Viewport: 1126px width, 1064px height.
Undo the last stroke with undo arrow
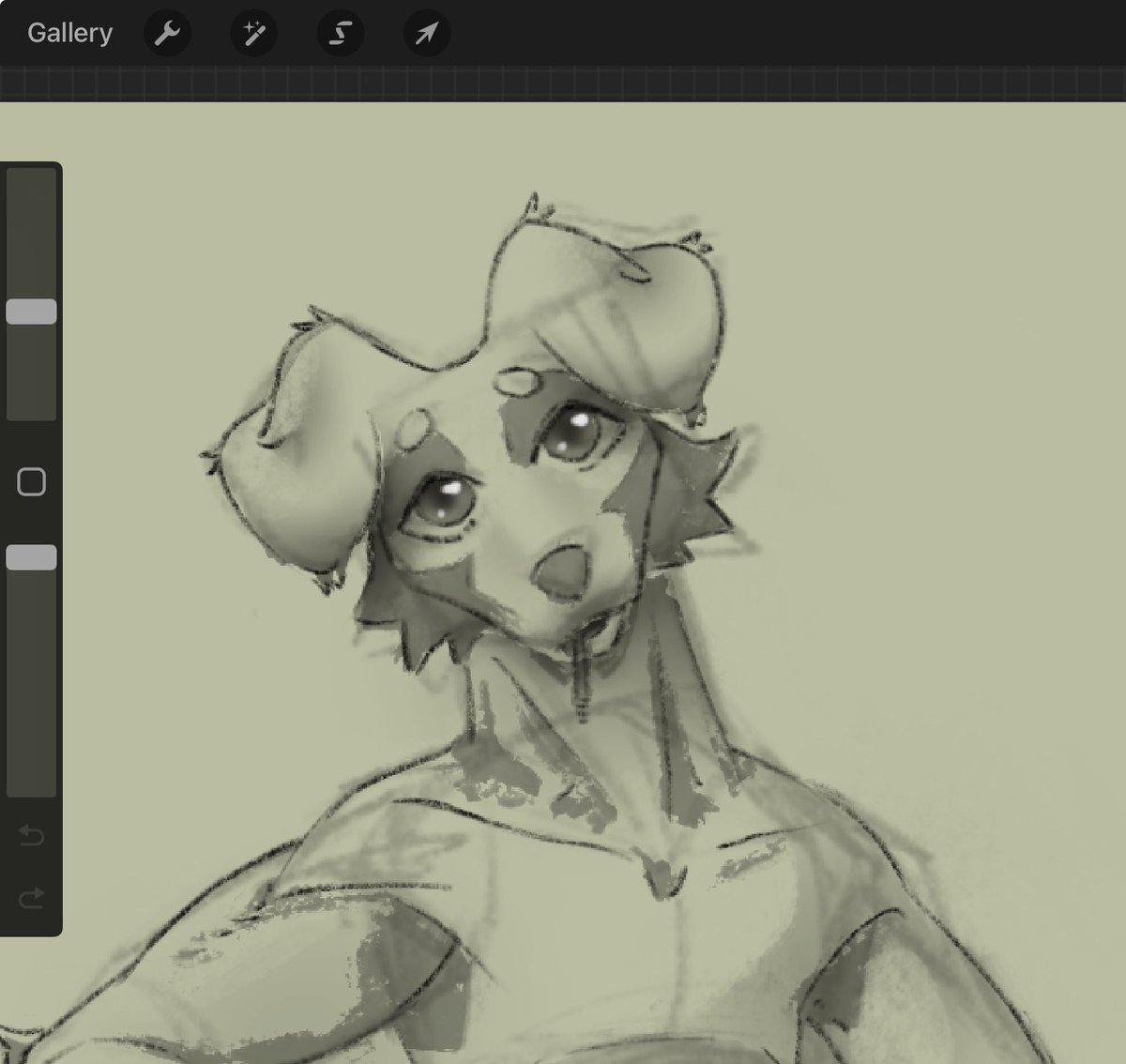tap(31, 834)
